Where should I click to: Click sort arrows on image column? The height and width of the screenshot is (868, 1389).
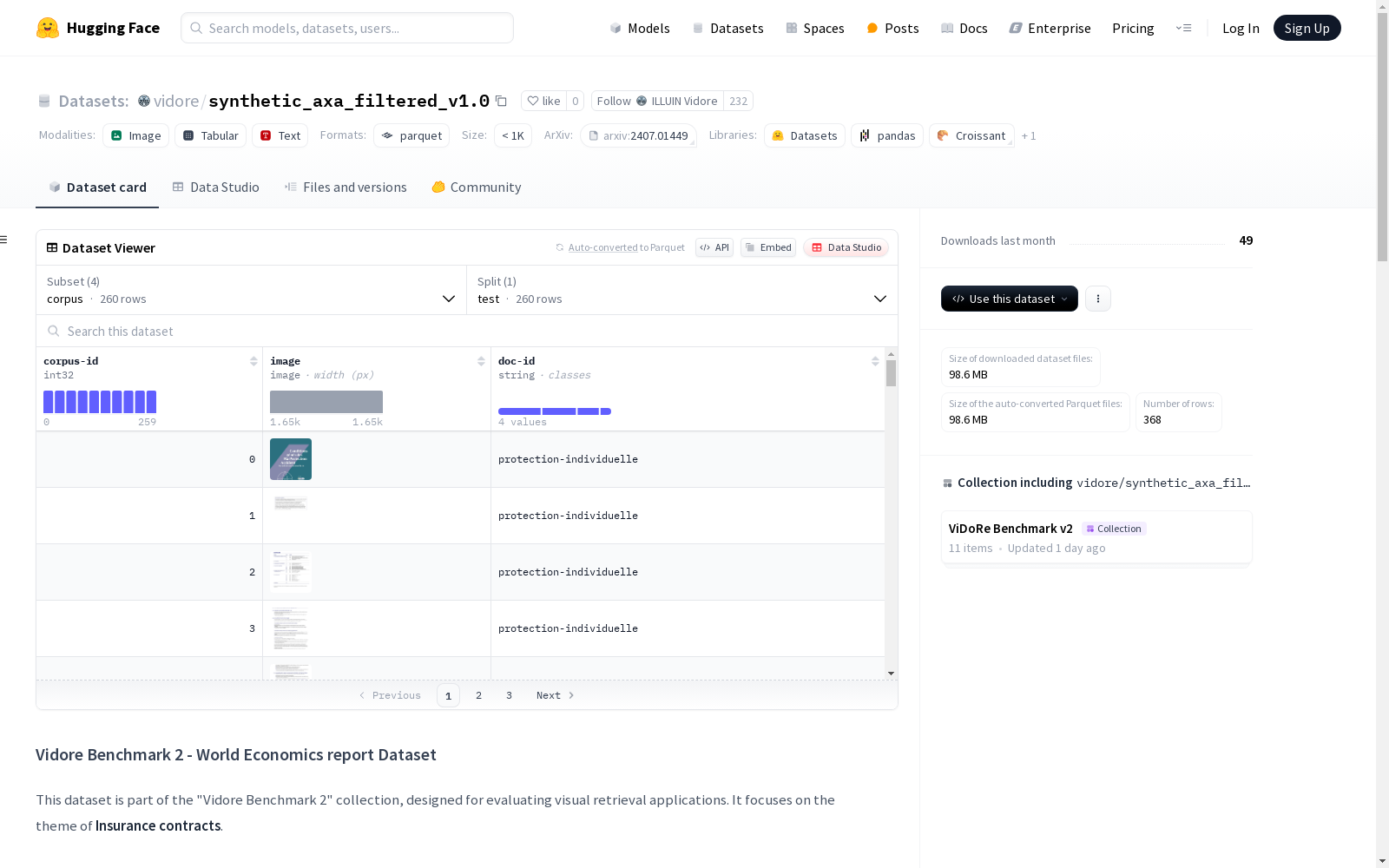[x=481, y=361]
